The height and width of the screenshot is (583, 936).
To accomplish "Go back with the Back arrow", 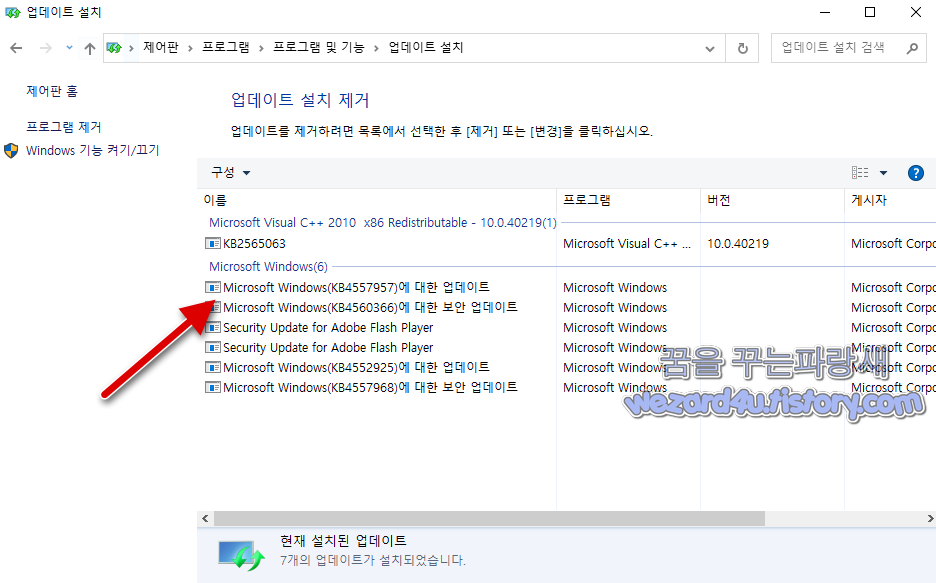I will [x=16, y=48].
